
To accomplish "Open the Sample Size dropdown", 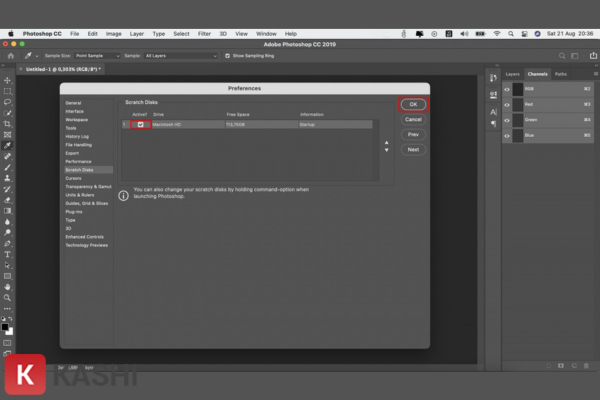I will point(95,56).
